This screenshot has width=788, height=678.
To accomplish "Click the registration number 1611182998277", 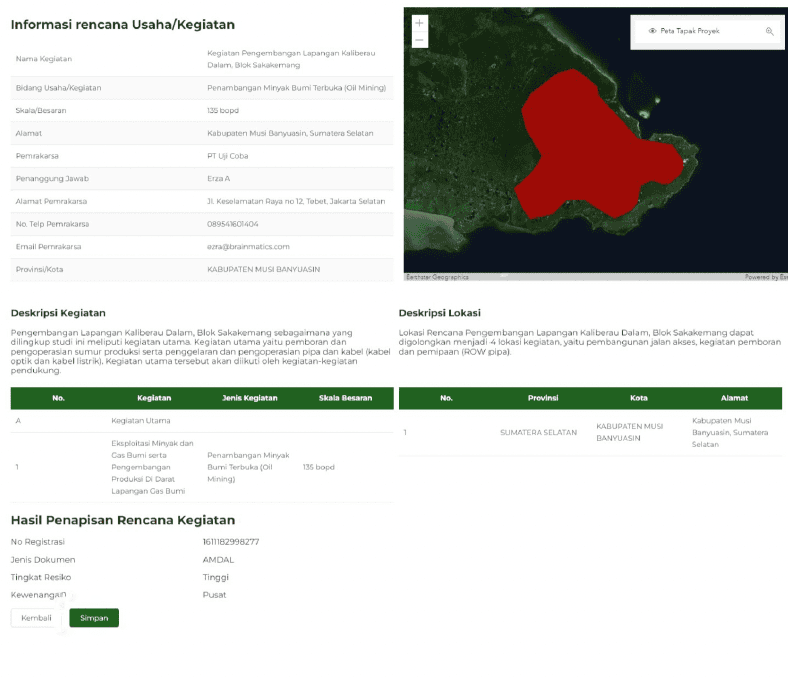I will 231,542.
